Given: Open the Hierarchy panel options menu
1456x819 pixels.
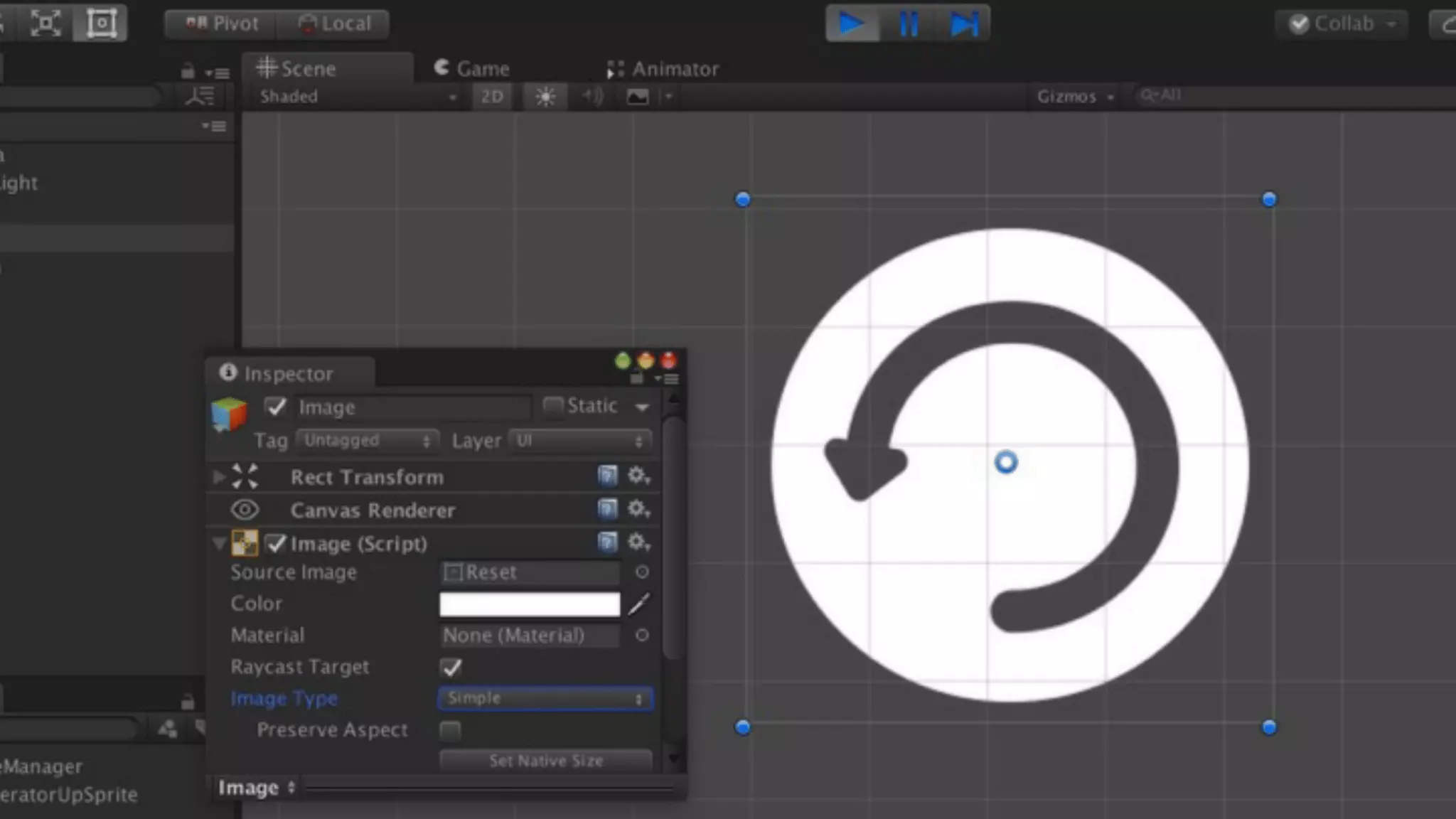Looking at the screenshot, I should [x=218, y=73].
